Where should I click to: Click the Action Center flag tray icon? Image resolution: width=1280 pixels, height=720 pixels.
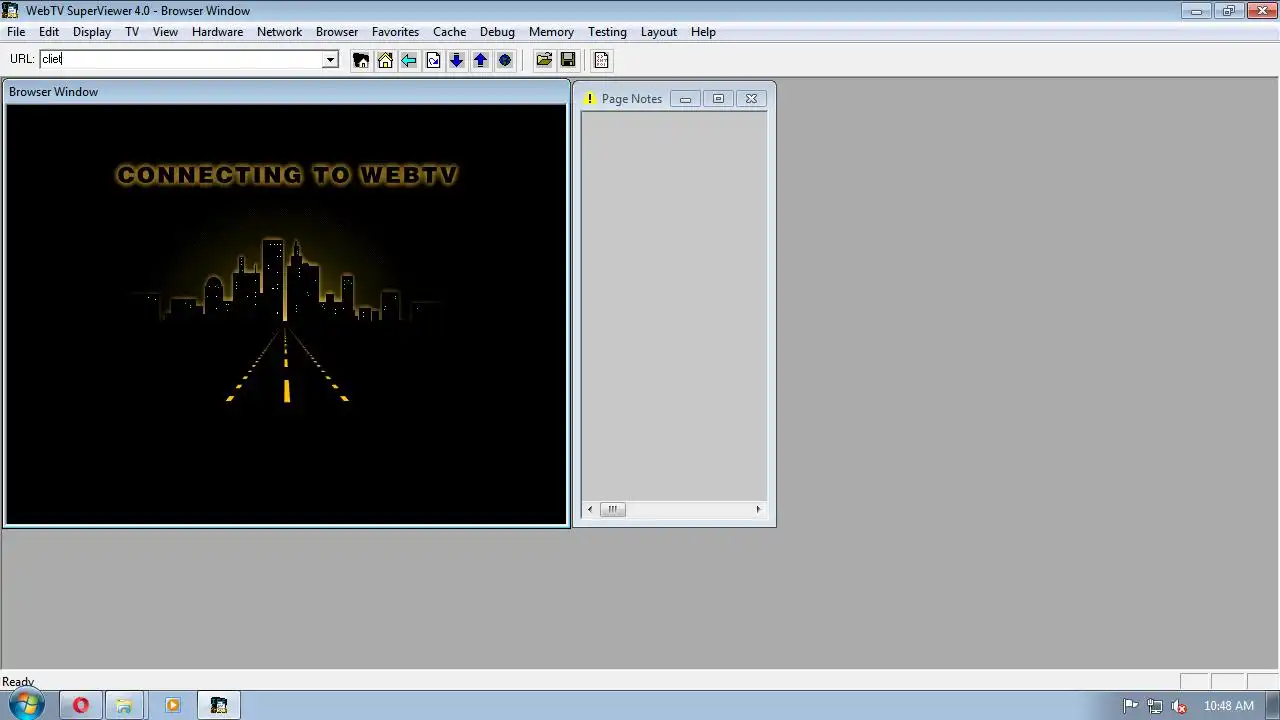pos(1131,705)
